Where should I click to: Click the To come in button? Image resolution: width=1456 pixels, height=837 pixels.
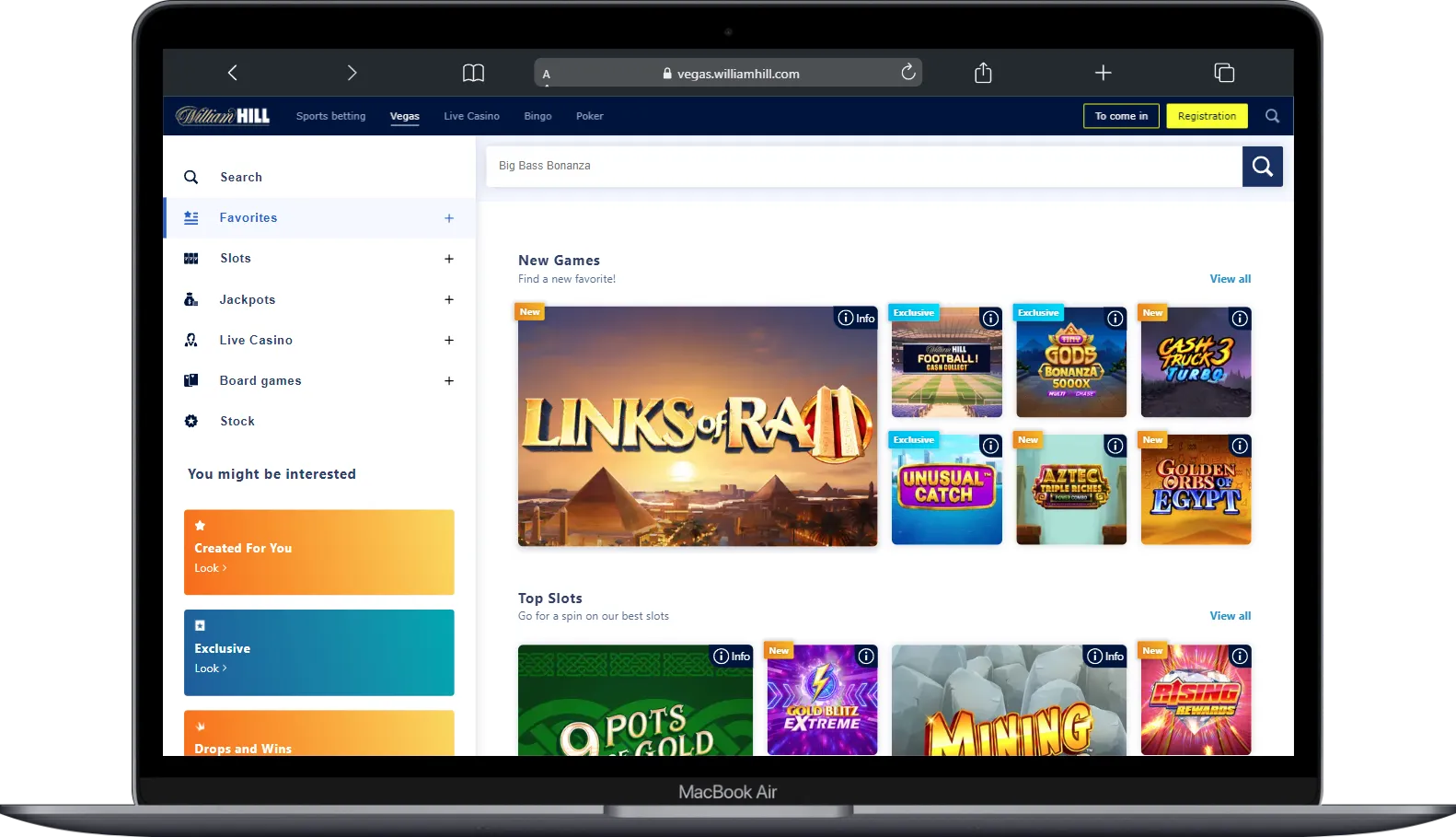(x=1121, y=116)
